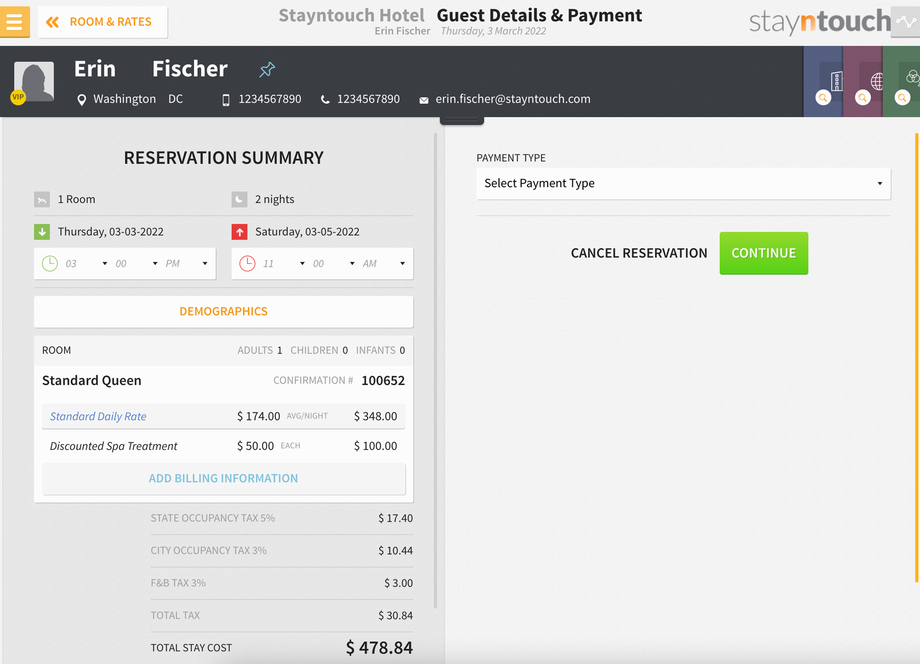This screenshot has height=664, width=920.
Task: Open the arrival minutes dropdown
Action: point(137,264)
